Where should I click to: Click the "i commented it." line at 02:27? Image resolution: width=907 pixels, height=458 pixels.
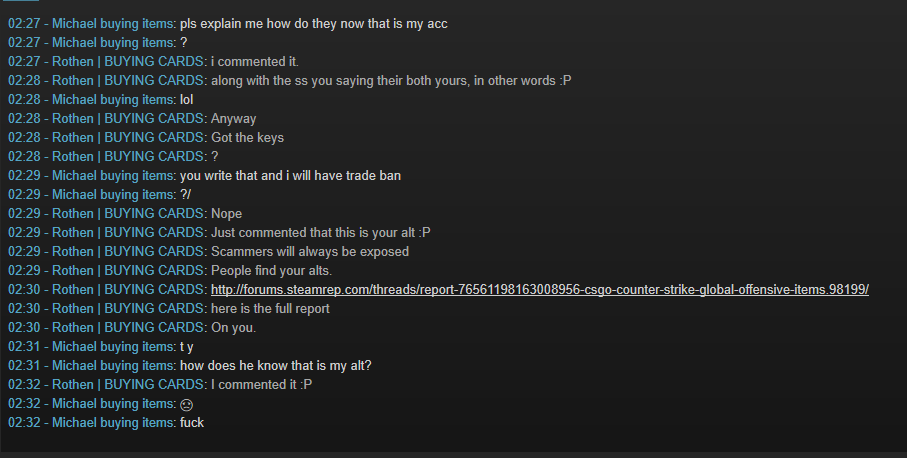(x=255, y=62)
